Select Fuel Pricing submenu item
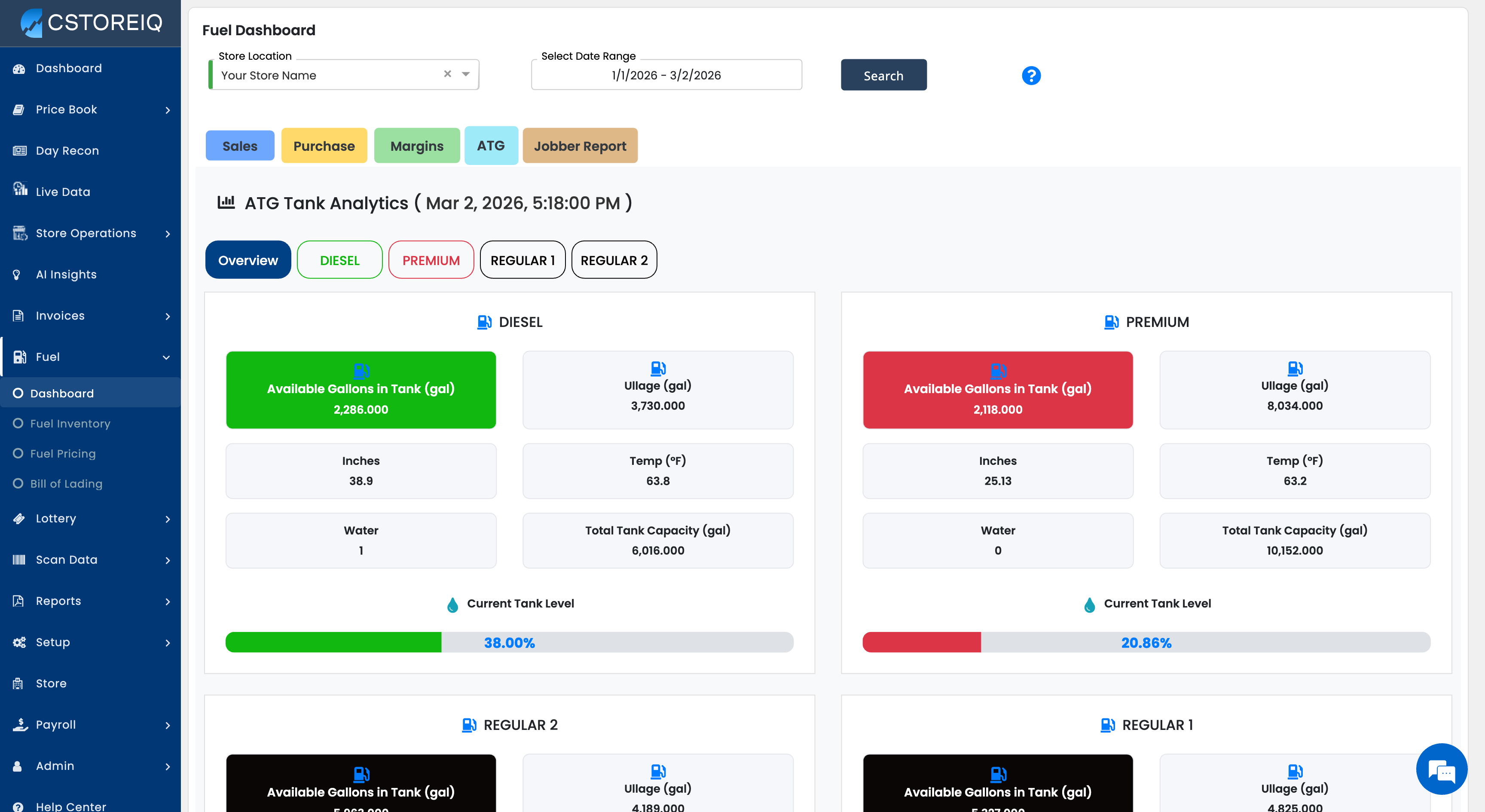1485x812 pixels. [63, 454]
